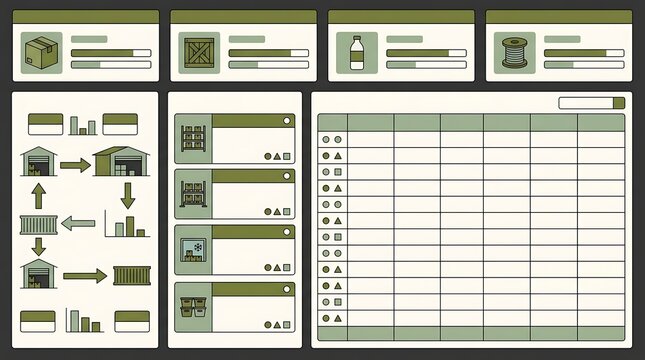
Task: Click the cardboard box icon
Action: (x=42, y=53)
